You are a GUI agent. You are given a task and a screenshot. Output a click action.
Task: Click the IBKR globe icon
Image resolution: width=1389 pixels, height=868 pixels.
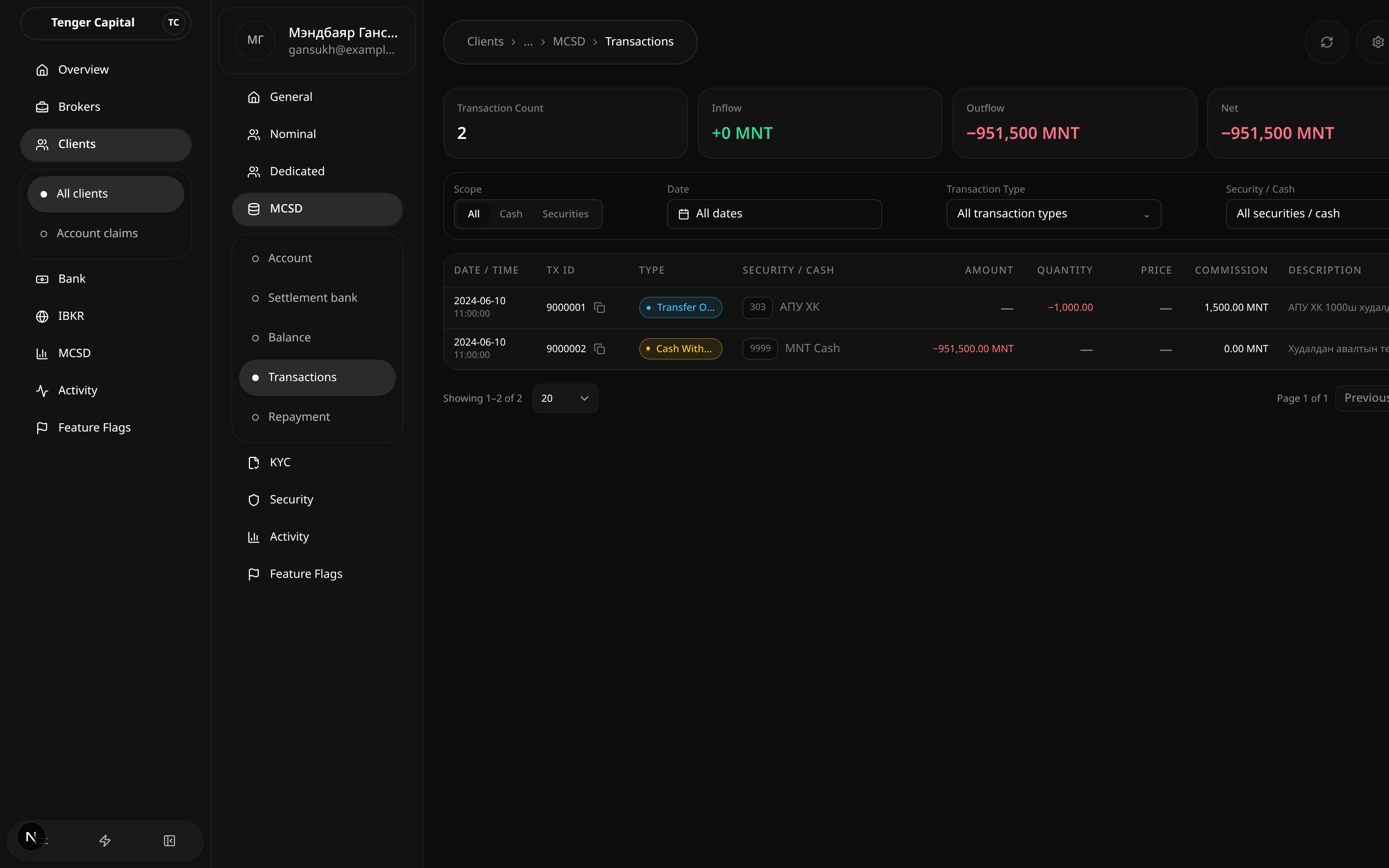[x=42, y=316]
